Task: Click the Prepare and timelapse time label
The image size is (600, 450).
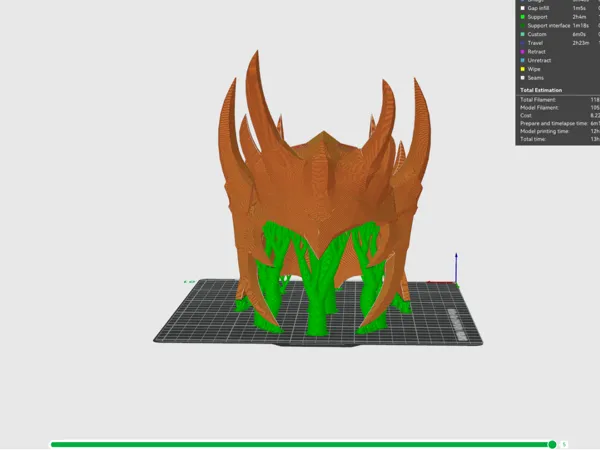Action: tap(554, 124)
